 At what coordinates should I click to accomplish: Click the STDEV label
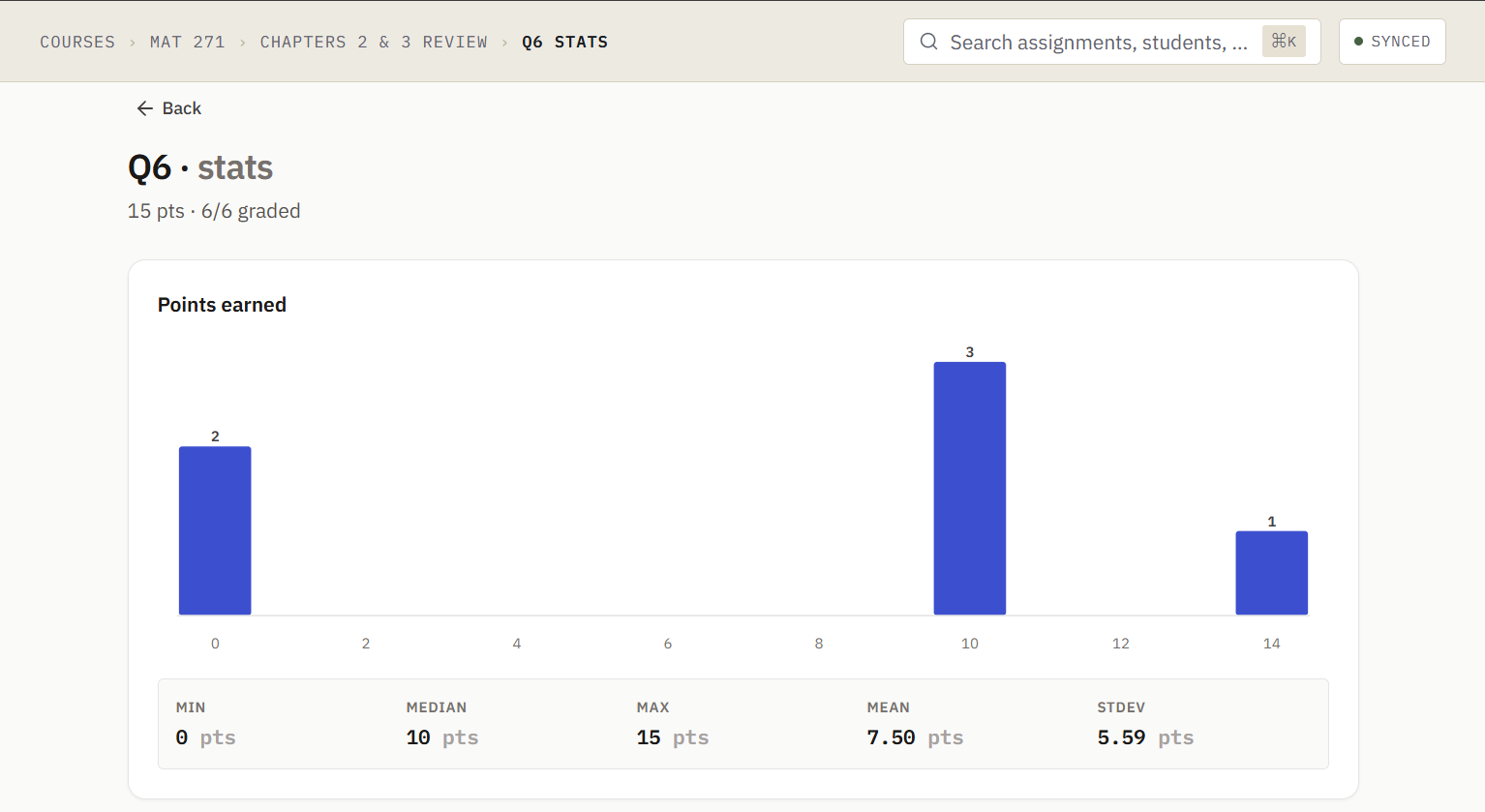tap(1121, 707)
